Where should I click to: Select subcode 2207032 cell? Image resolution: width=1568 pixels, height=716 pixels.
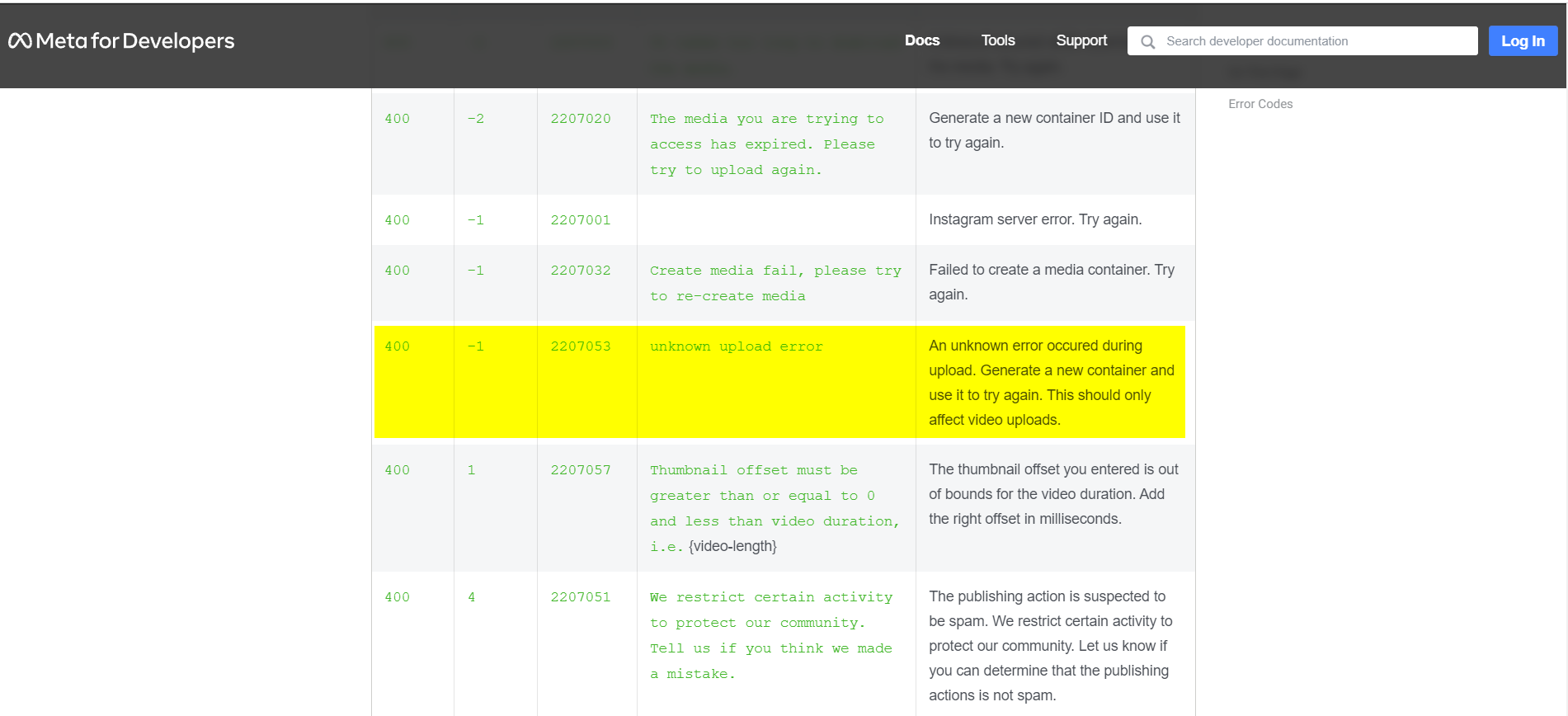[x=581, y=271]
